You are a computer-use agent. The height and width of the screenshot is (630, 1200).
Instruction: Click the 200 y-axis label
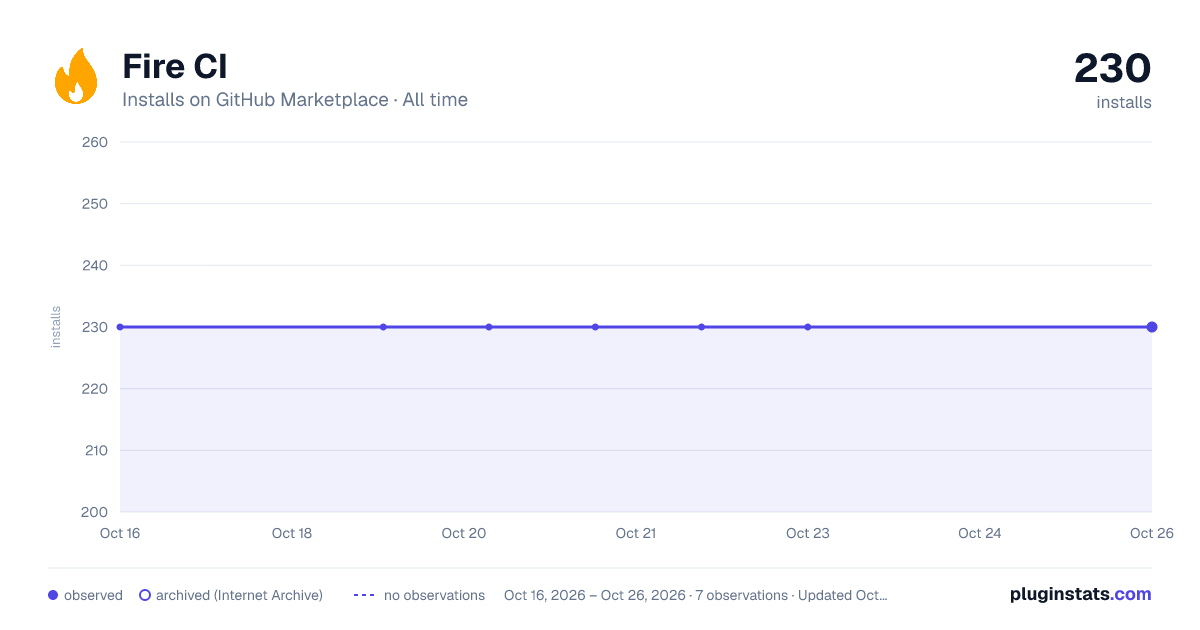pos(95,512)
